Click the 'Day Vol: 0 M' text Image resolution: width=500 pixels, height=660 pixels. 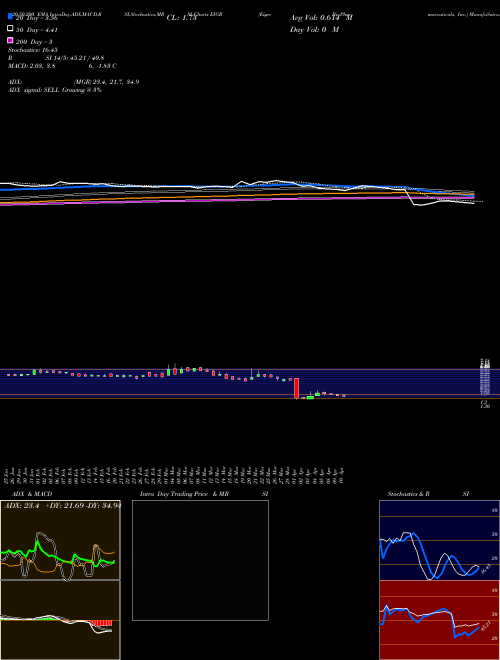314,29
